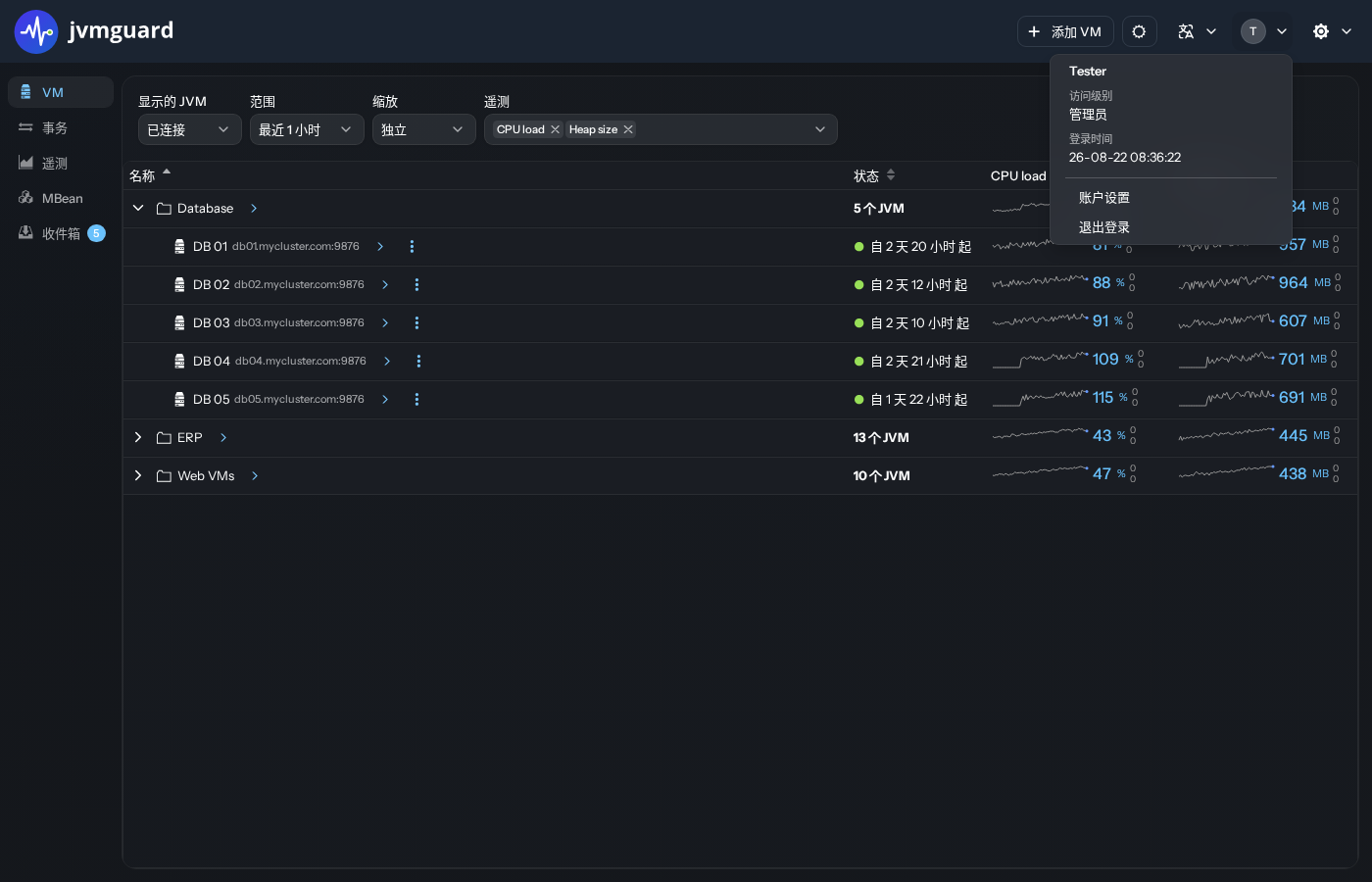Click the Web VMs folder icon
1372x882 pixels.
coord(164,476)
